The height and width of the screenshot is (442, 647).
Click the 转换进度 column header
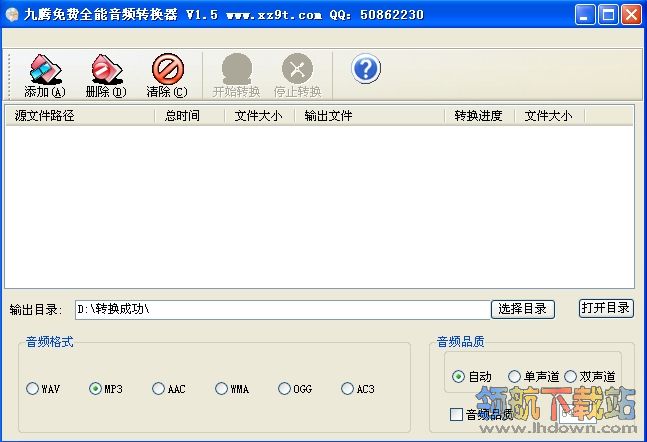[479, 116]
